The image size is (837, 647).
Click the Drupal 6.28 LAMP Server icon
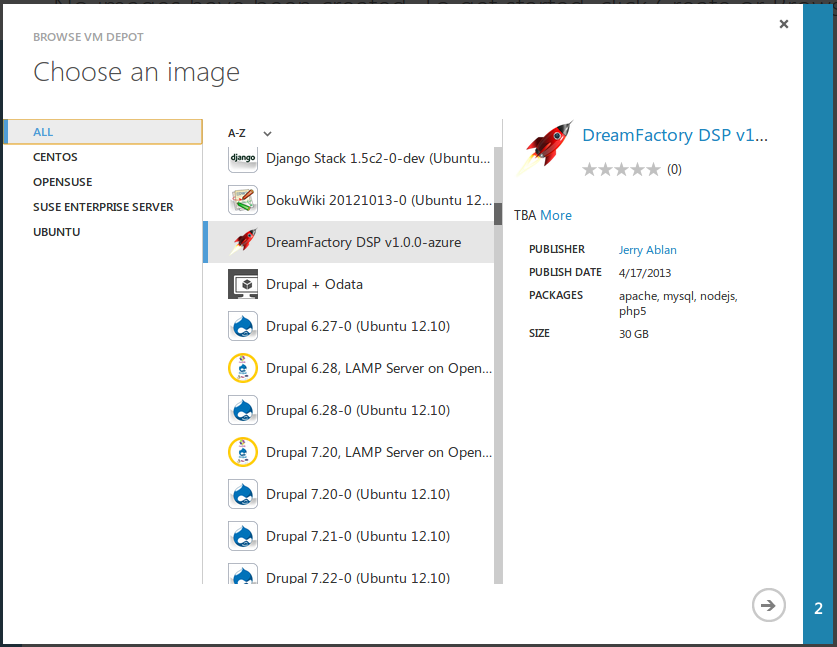243,368
